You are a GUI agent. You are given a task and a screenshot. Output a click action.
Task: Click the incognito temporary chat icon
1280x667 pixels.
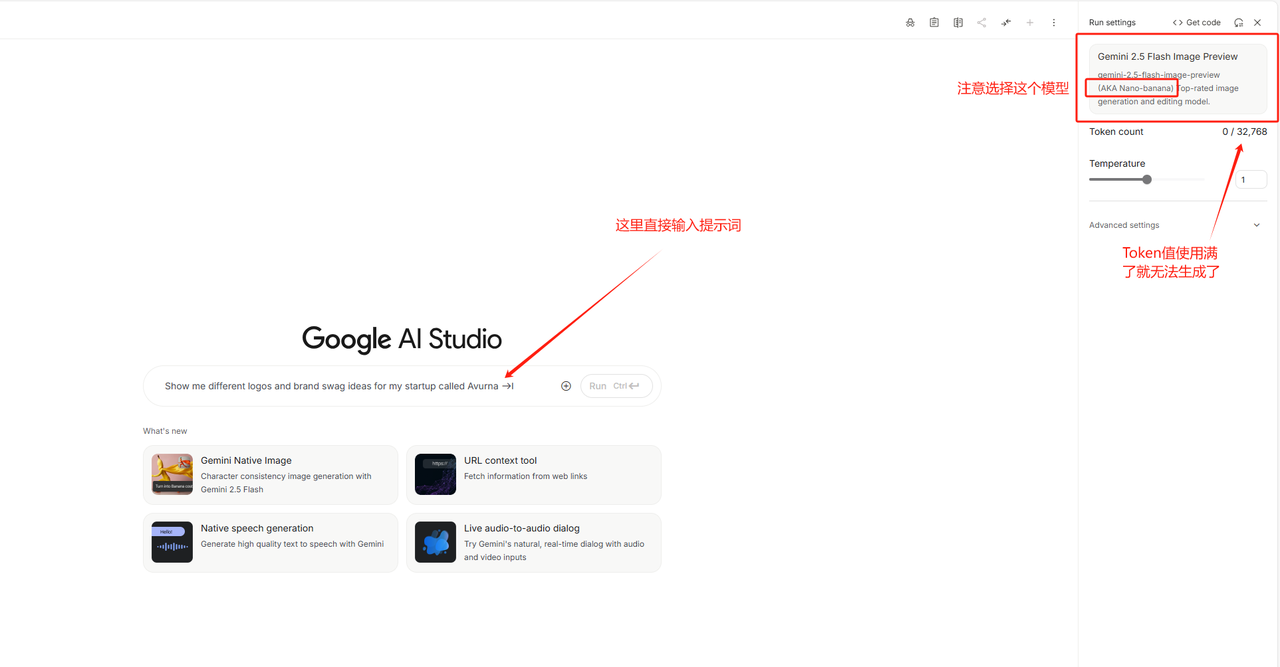click(910, 22)
